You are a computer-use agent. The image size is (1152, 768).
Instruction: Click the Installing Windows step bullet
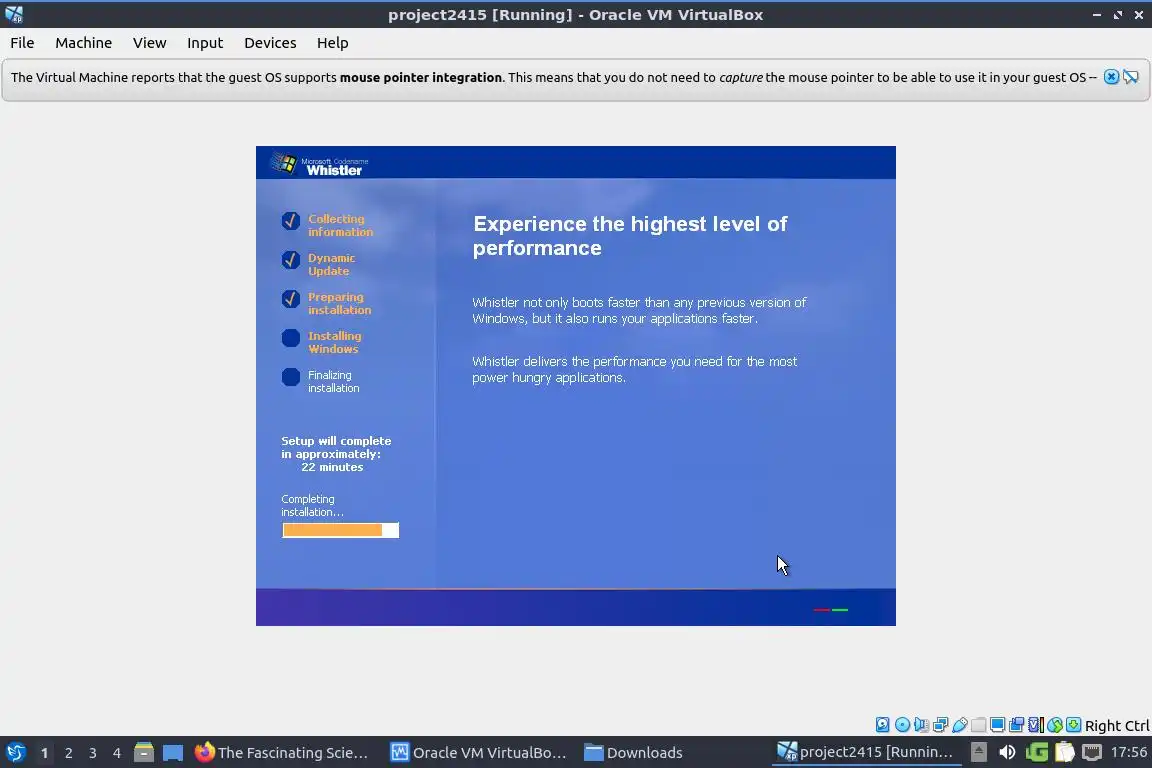(x=291, y=337)
